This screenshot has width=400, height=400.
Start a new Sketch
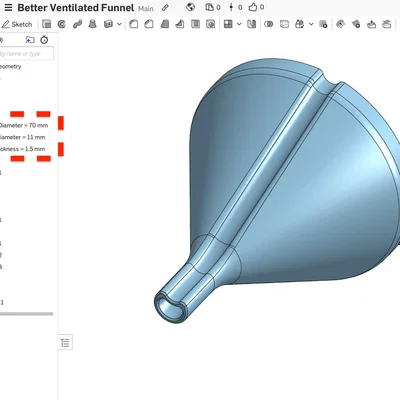click(17, 24)
